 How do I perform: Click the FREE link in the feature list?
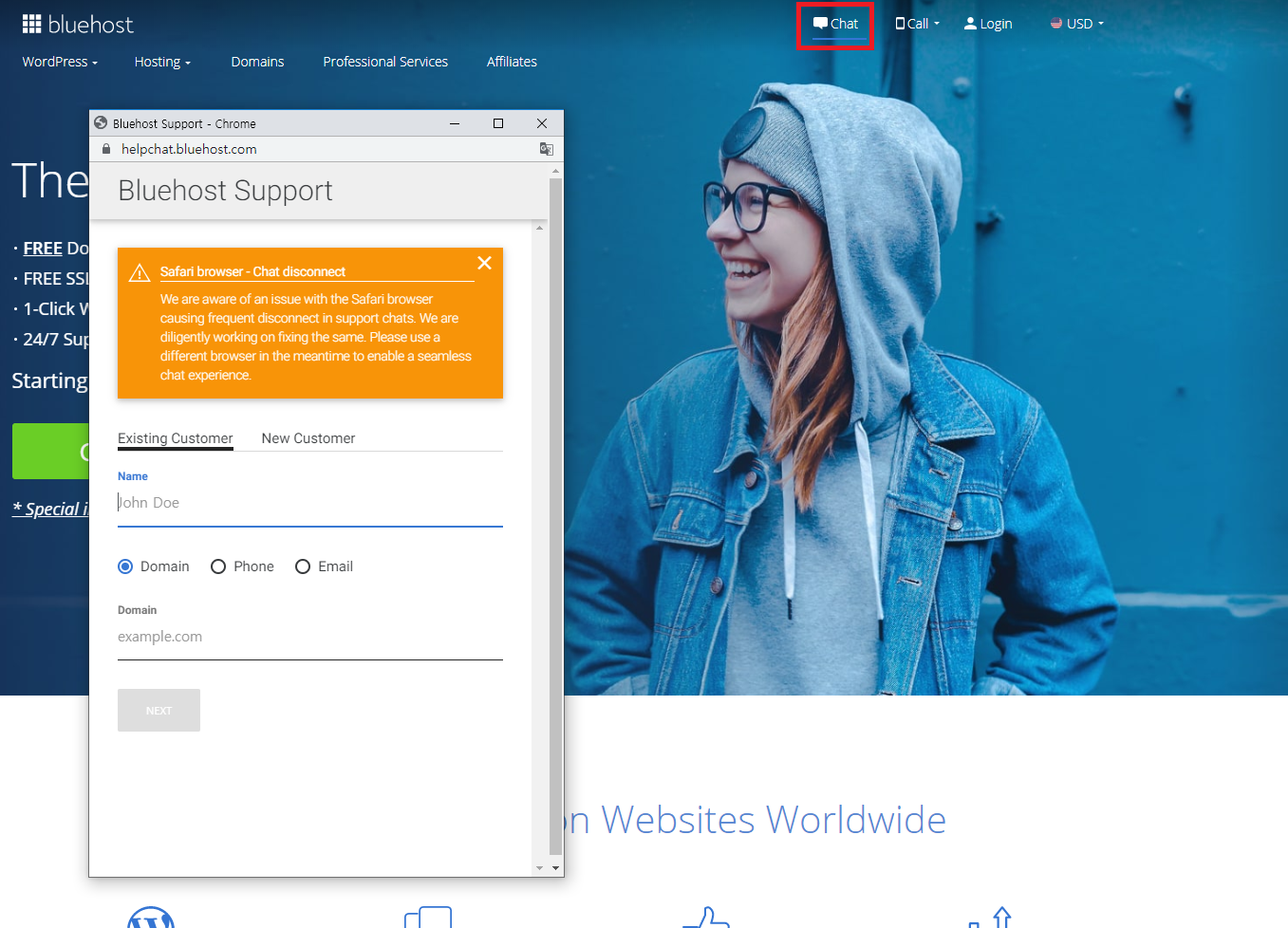tap(43, 249)
